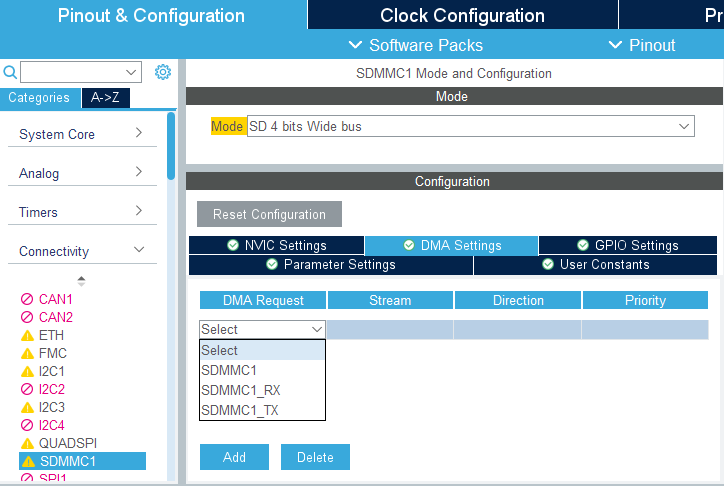
Task: Click the search magnifier icon
Action: coord(10,73)
